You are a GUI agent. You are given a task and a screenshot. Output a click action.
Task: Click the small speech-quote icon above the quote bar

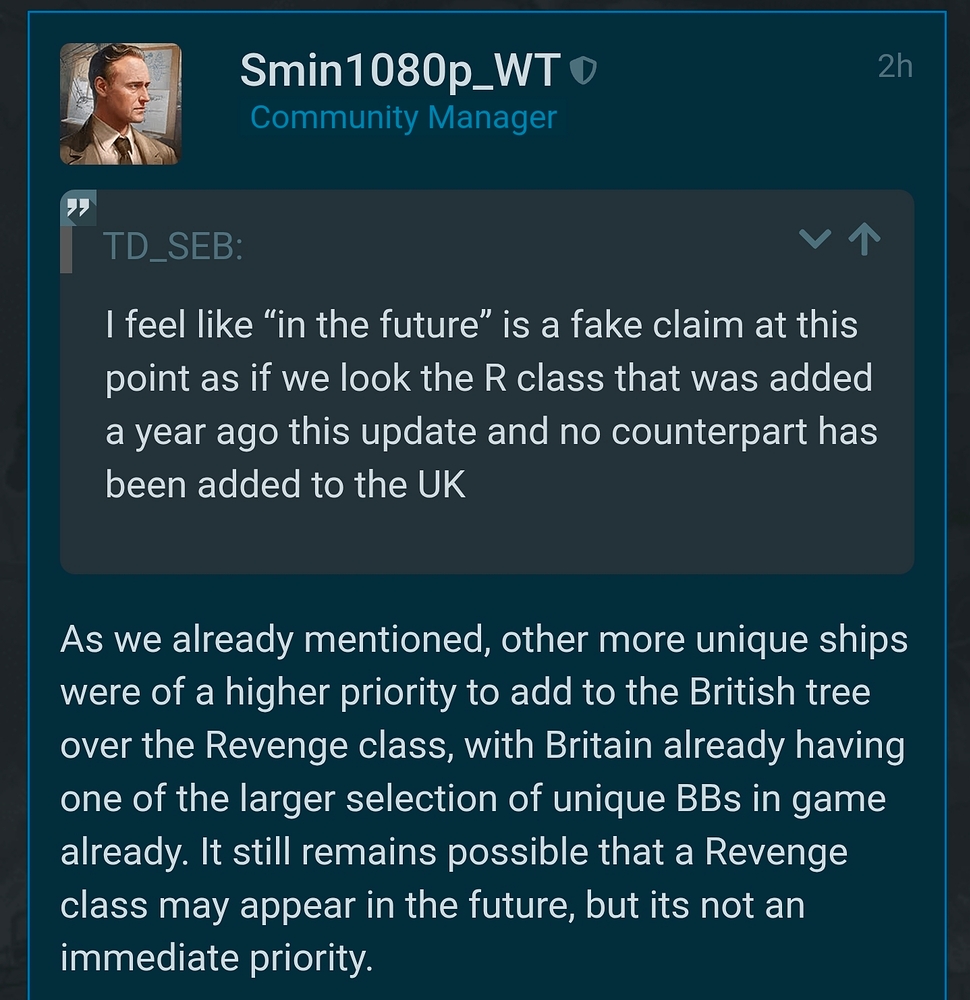tap(80, 208)
